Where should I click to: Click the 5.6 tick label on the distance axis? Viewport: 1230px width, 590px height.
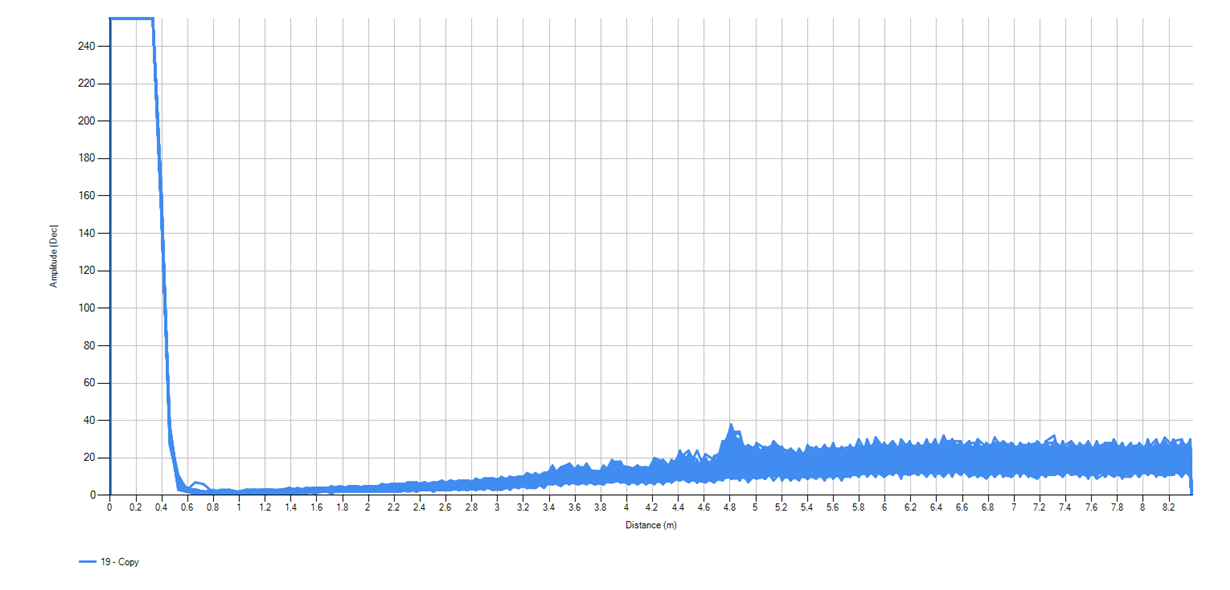833,508
